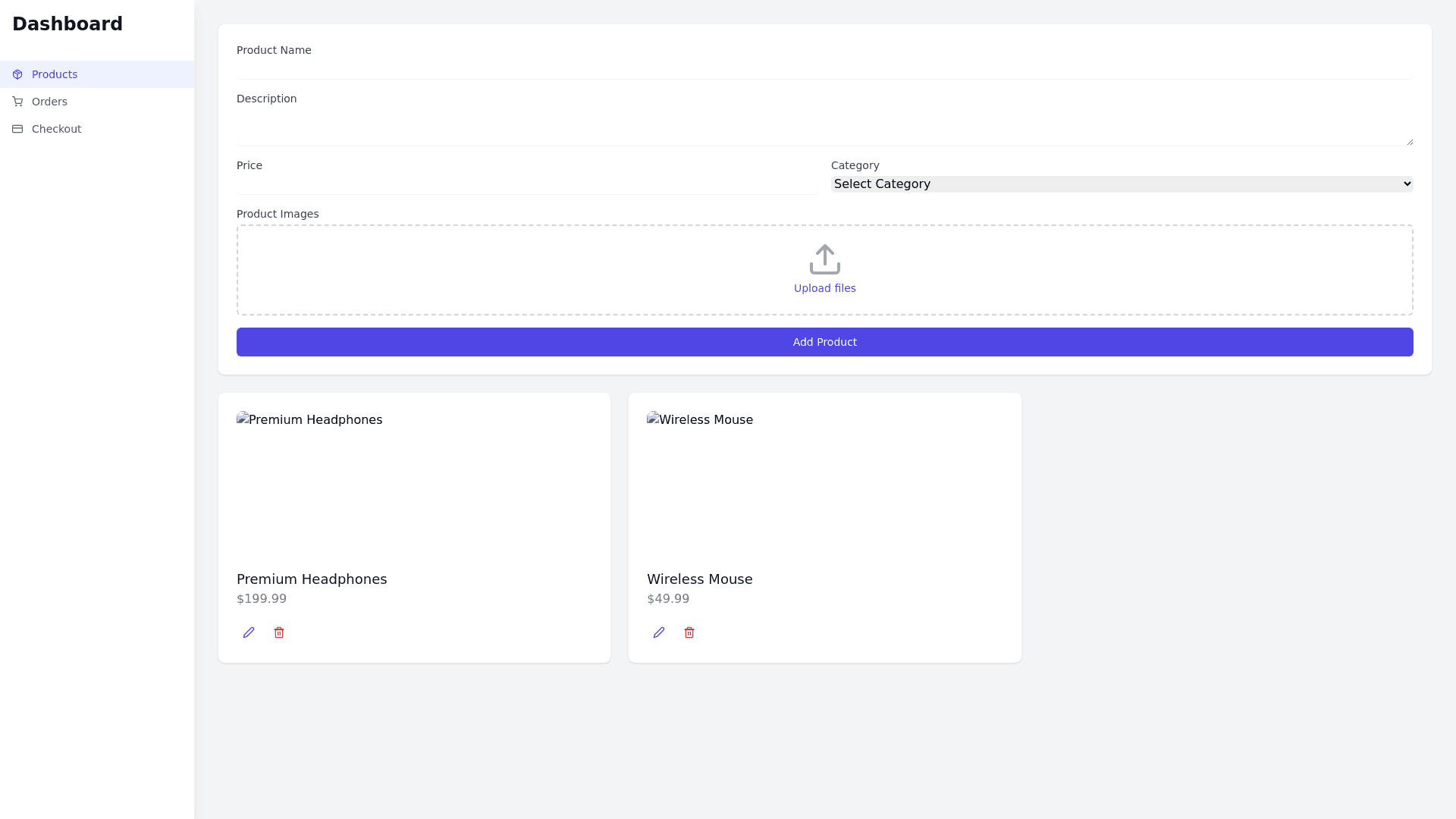
Task: Edit Premium Headphones with pencil icon
Action: click(x=249, y=632)
